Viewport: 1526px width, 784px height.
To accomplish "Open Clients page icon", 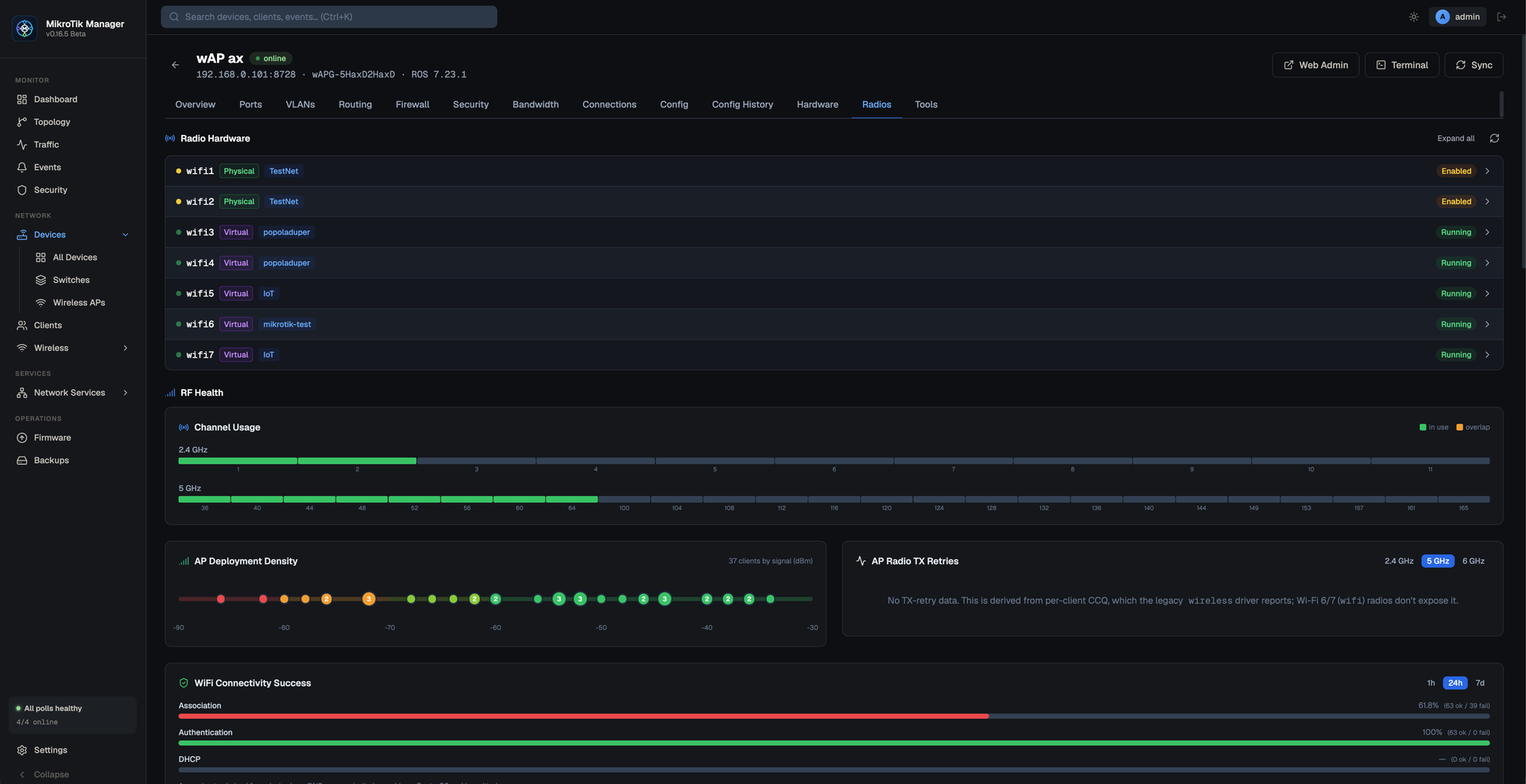I will 21,326.
